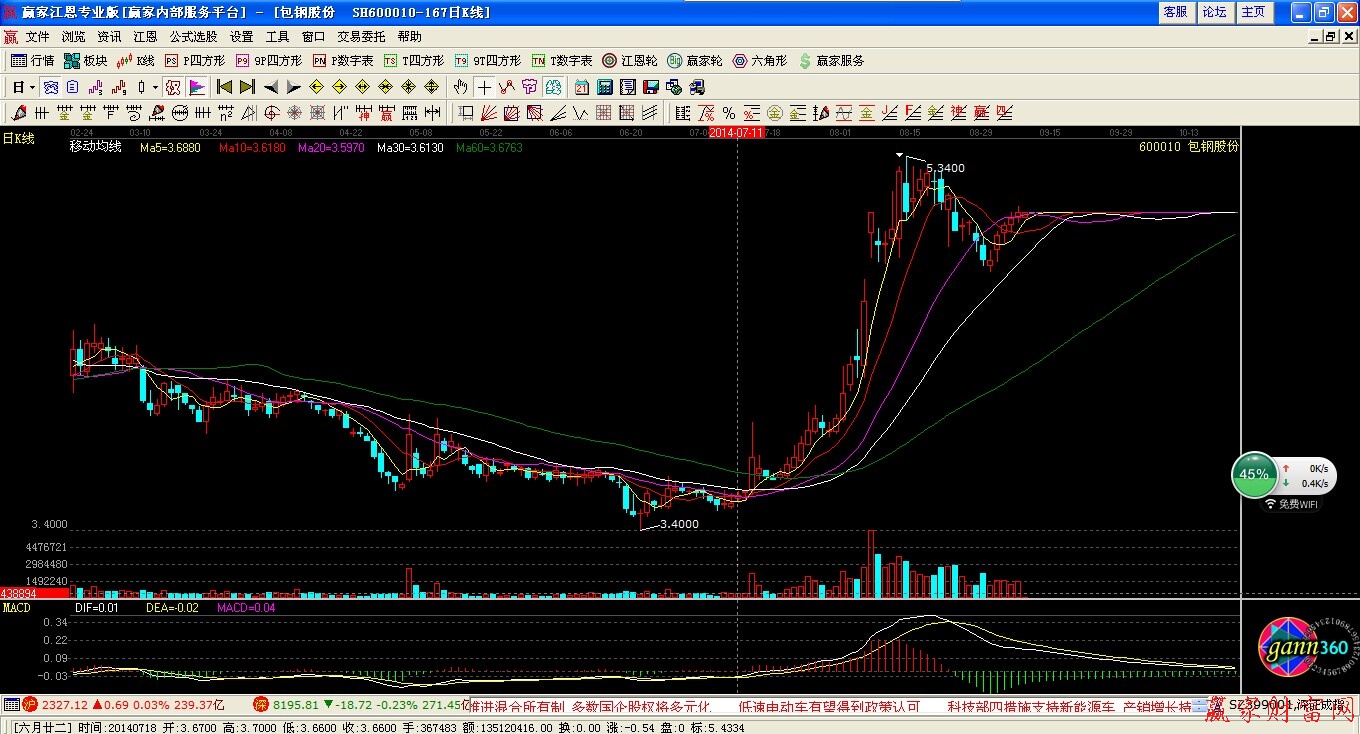Open the 行情 quotes view
The image size is (1360, 734).
(32, 61)
